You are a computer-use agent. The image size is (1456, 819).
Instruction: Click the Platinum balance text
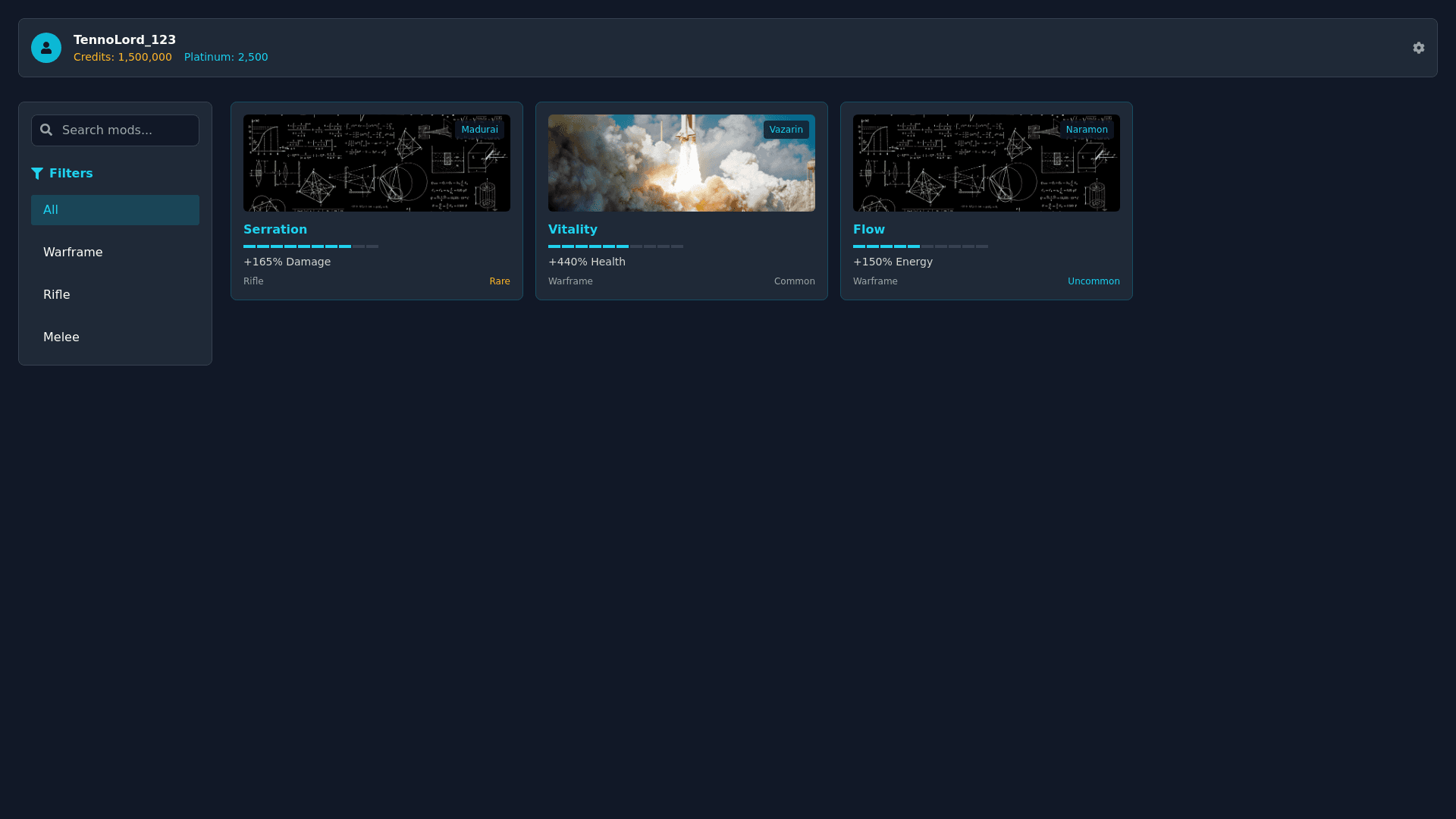point(226,57)
